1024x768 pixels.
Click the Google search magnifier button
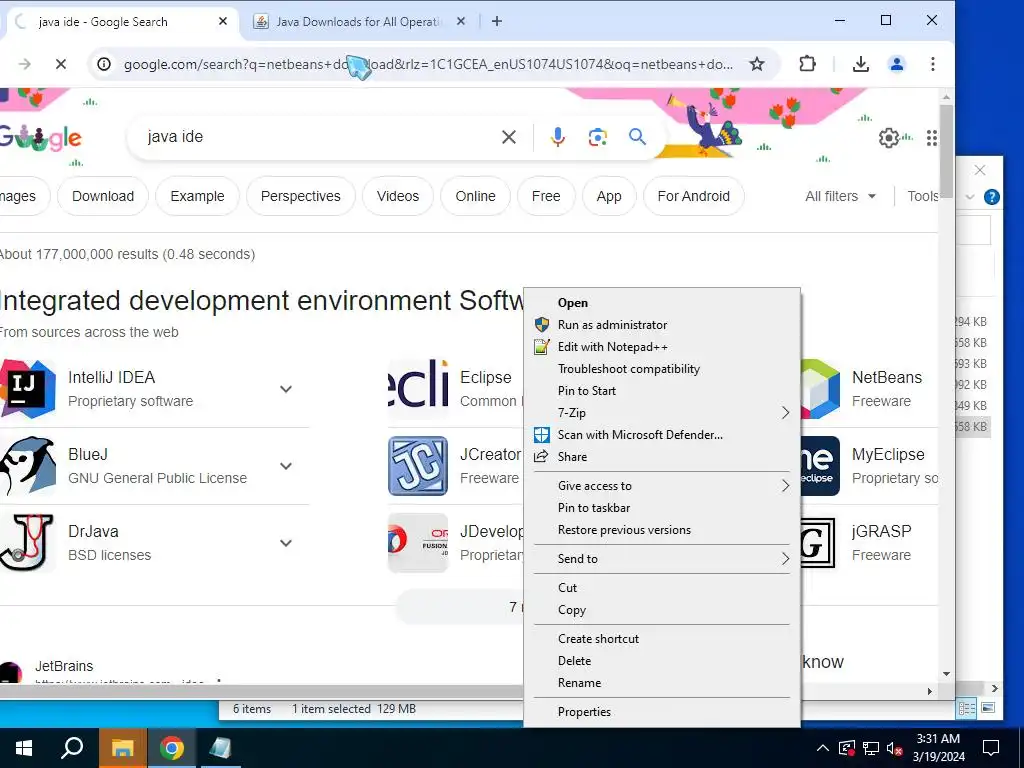click(x=637, y=136)
